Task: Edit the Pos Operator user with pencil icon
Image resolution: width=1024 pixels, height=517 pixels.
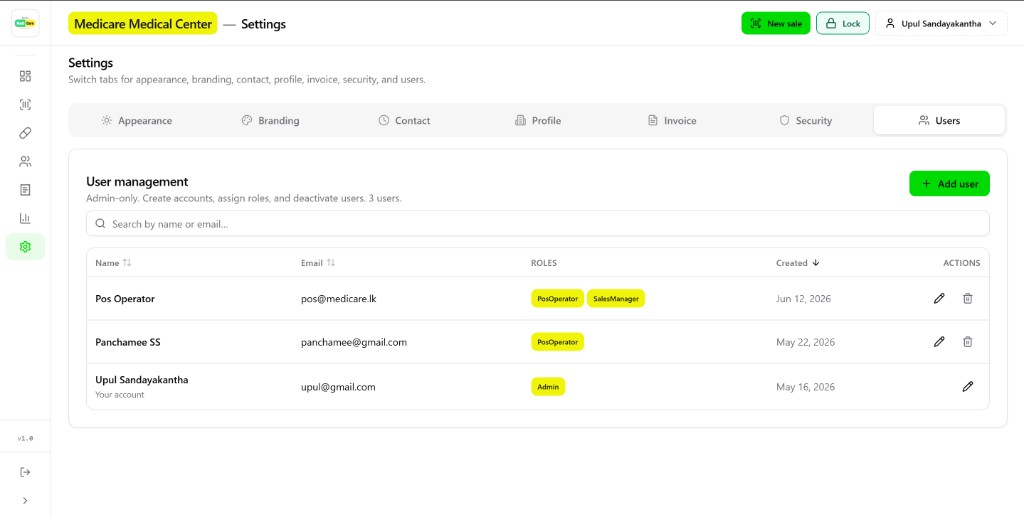Action: click(x=939, y=298)
